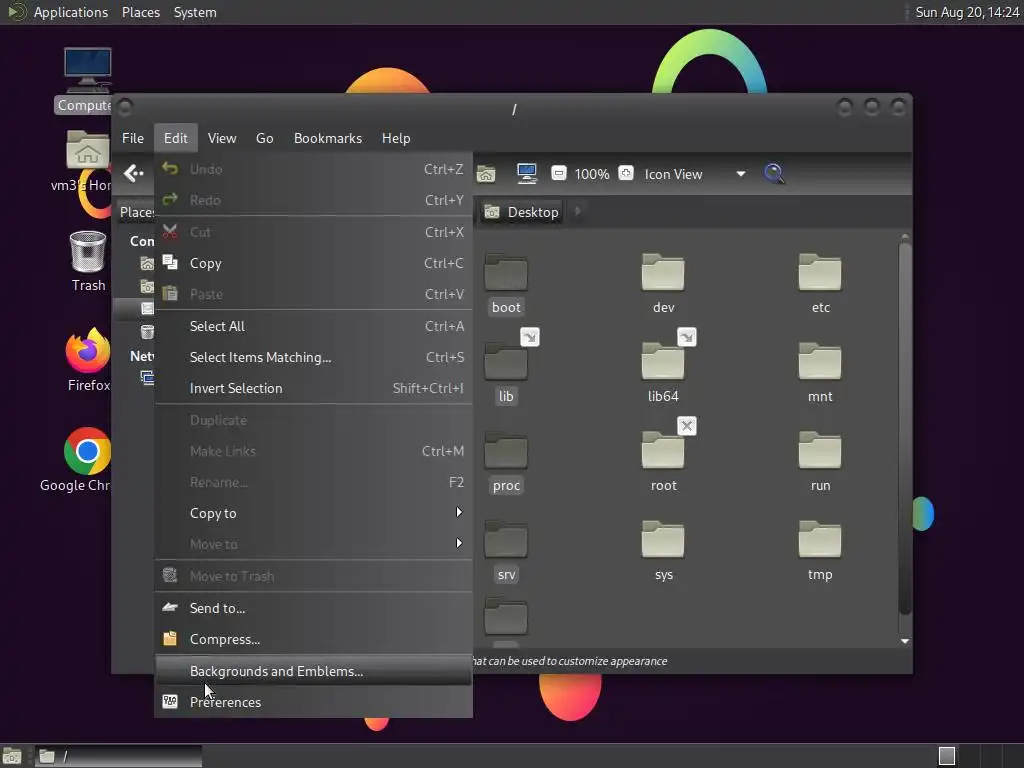Open the View menu
The width and height of the screenshot is (1024, 768).
tap(222, 138)
